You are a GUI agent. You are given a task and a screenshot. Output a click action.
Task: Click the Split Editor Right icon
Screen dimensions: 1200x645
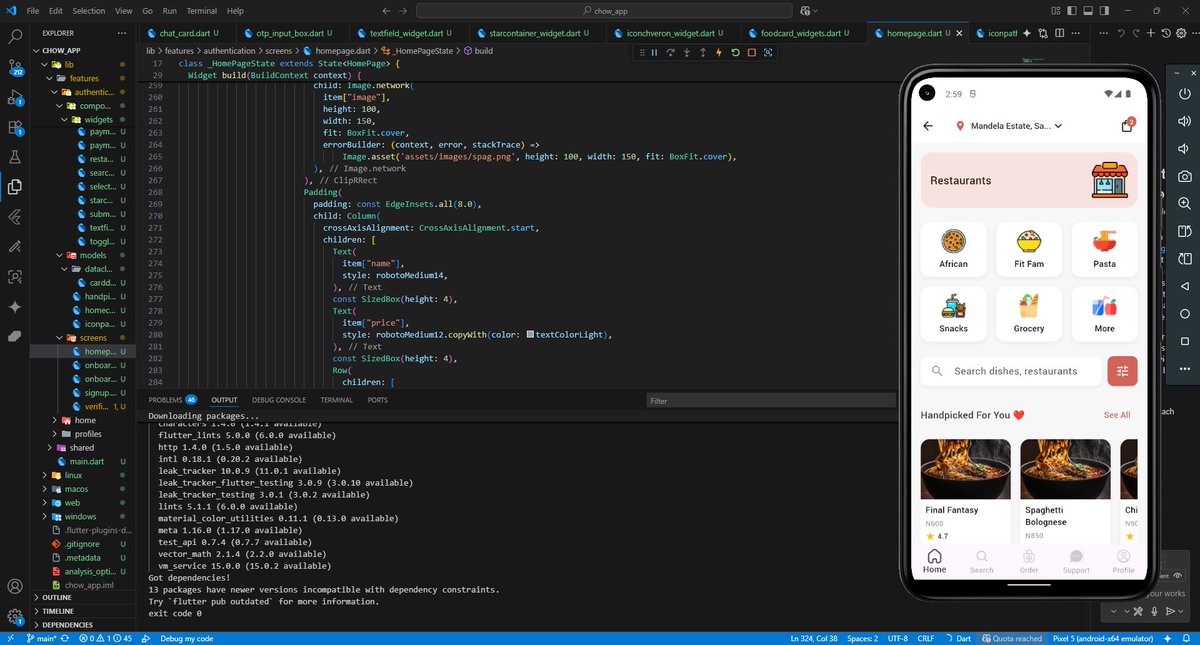coord(1062,33)
